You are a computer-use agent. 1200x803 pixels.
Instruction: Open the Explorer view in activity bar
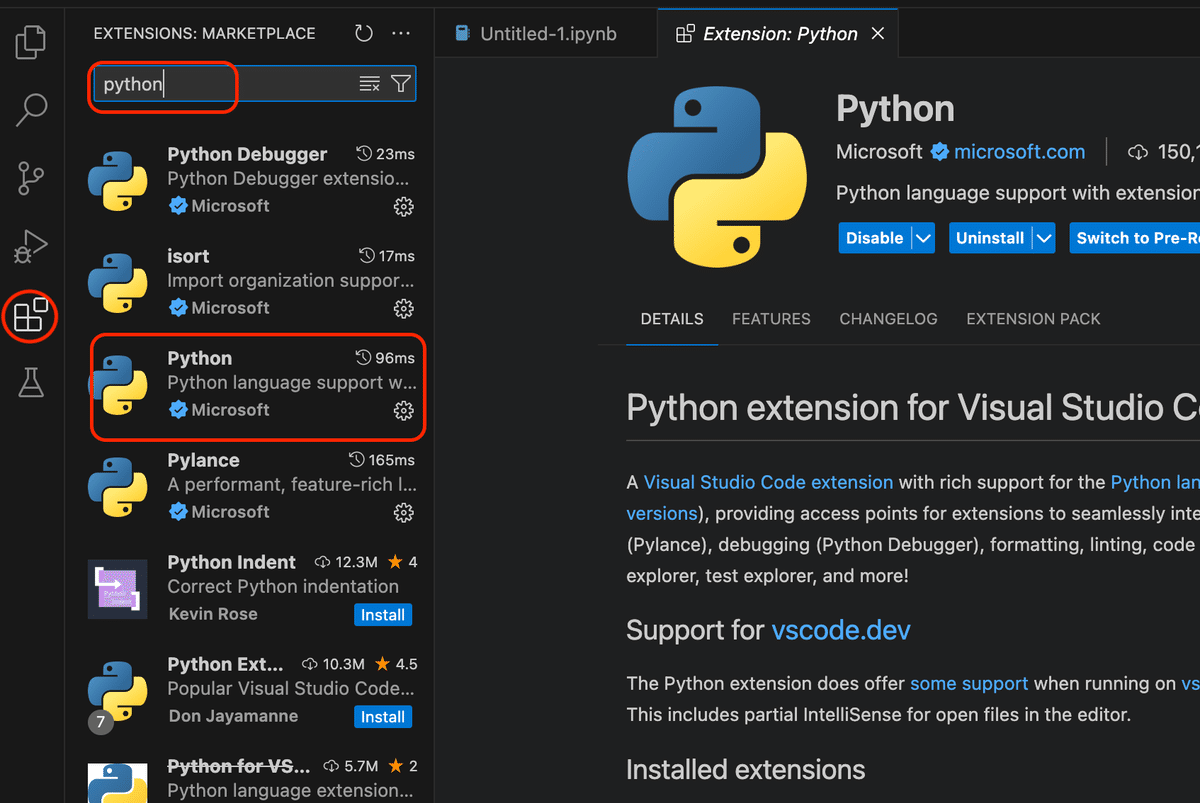click(x=31, y=41)
